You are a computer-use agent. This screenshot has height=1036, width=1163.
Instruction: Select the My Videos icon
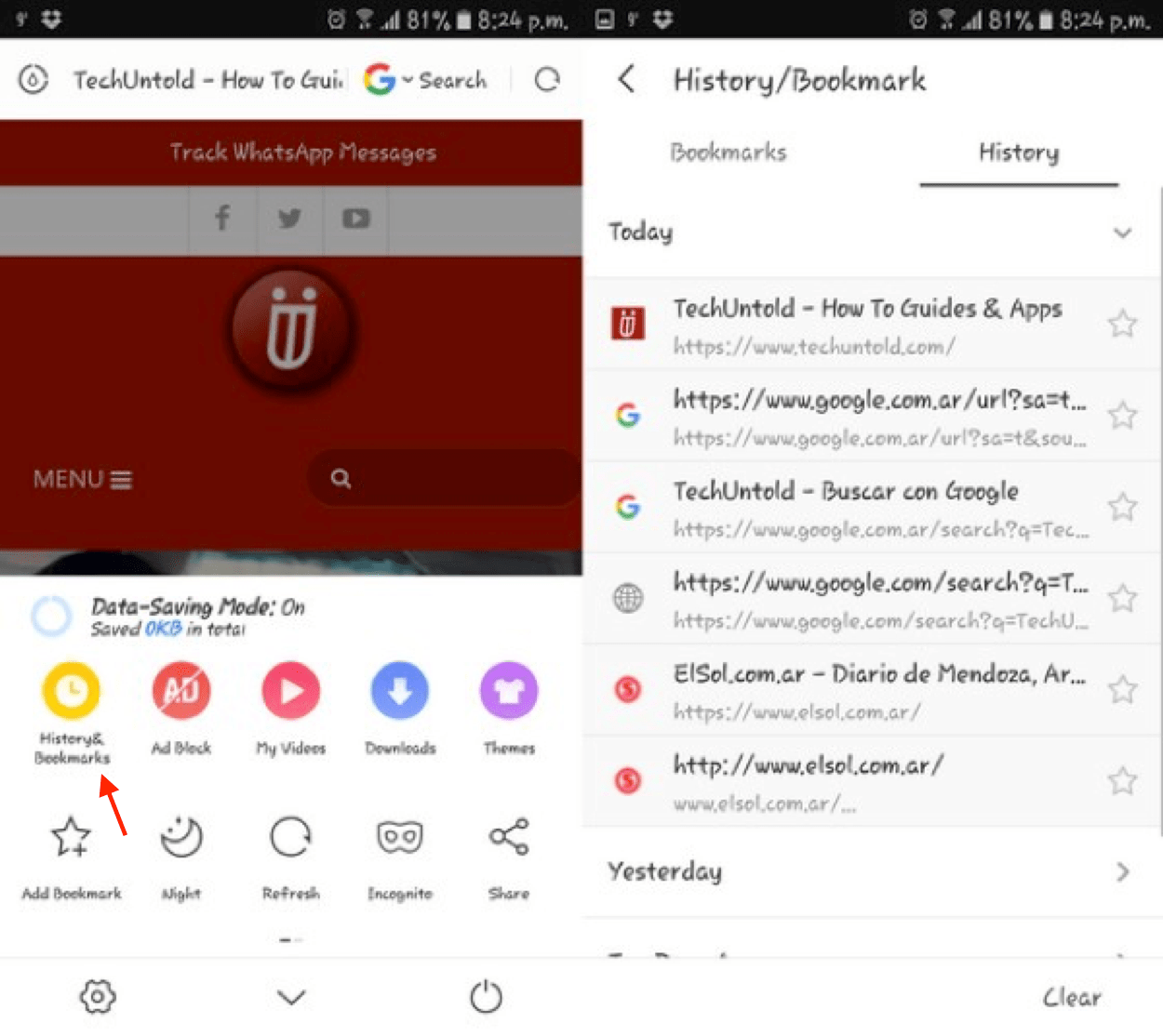pyautogui.click(x=289, y=690)
